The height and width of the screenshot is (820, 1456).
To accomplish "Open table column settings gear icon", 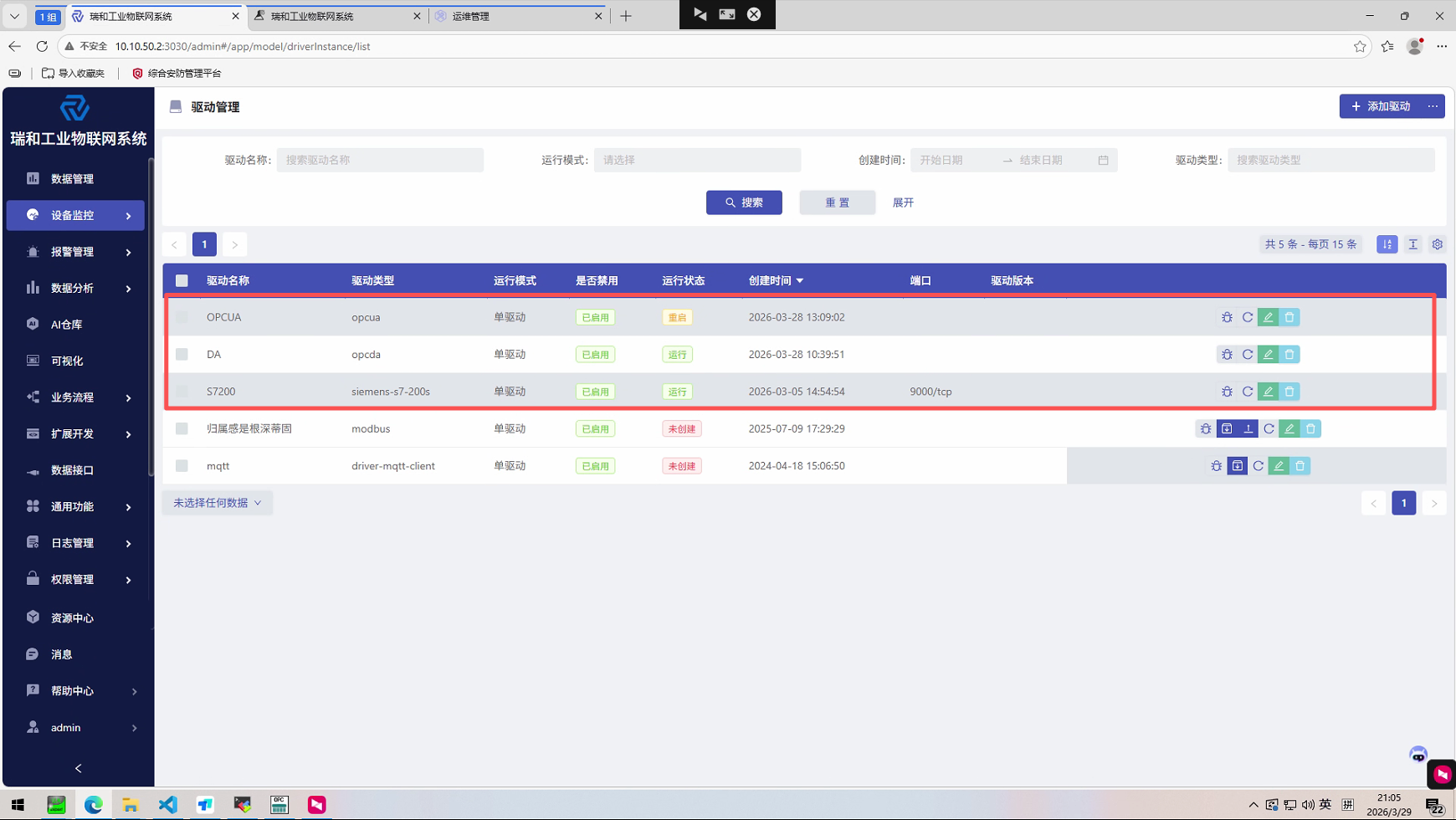I will pos(1438,244).
